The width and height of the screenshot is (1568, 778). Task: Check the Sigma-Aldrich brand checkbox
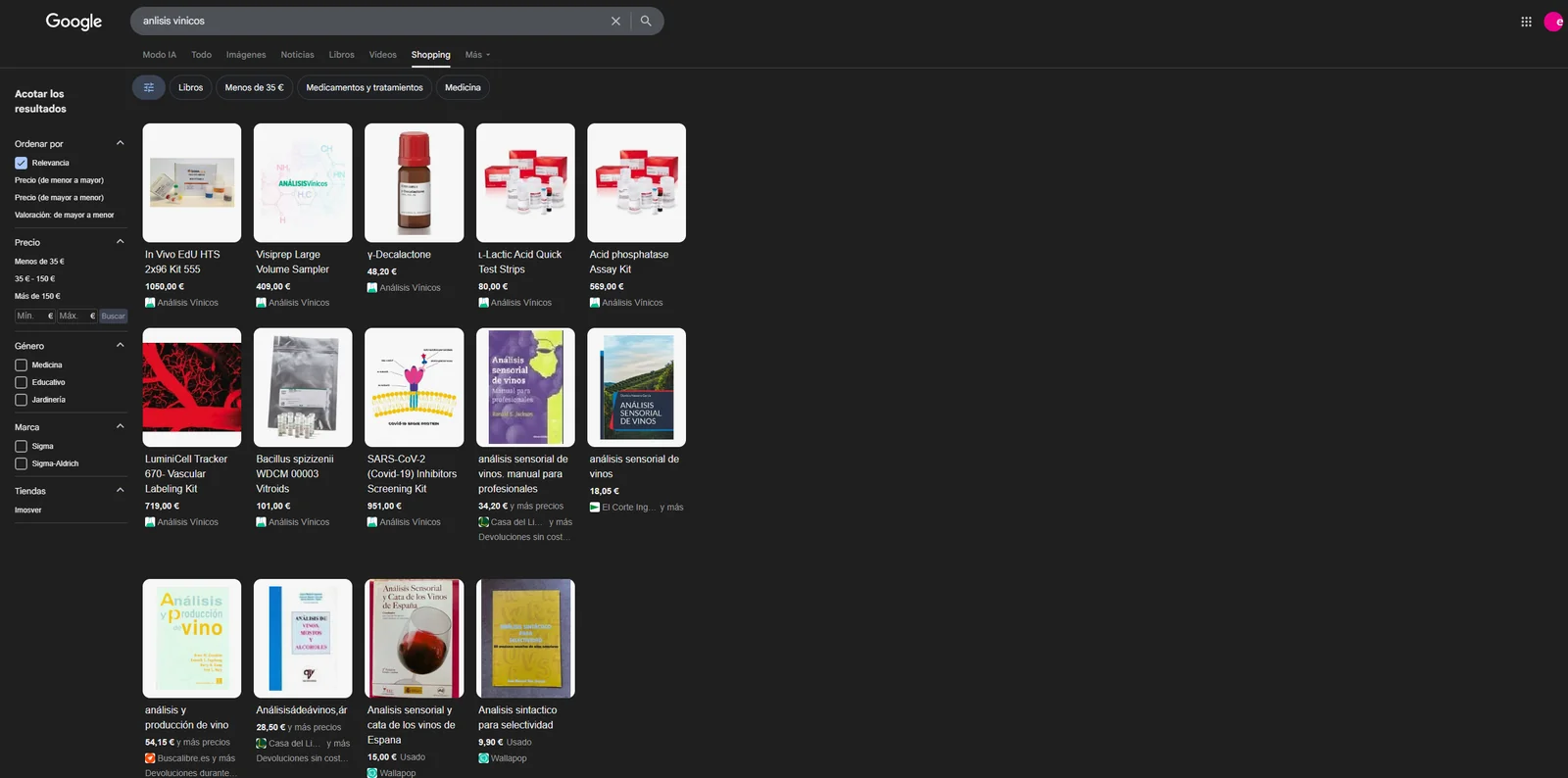click(x=21, y=463)
